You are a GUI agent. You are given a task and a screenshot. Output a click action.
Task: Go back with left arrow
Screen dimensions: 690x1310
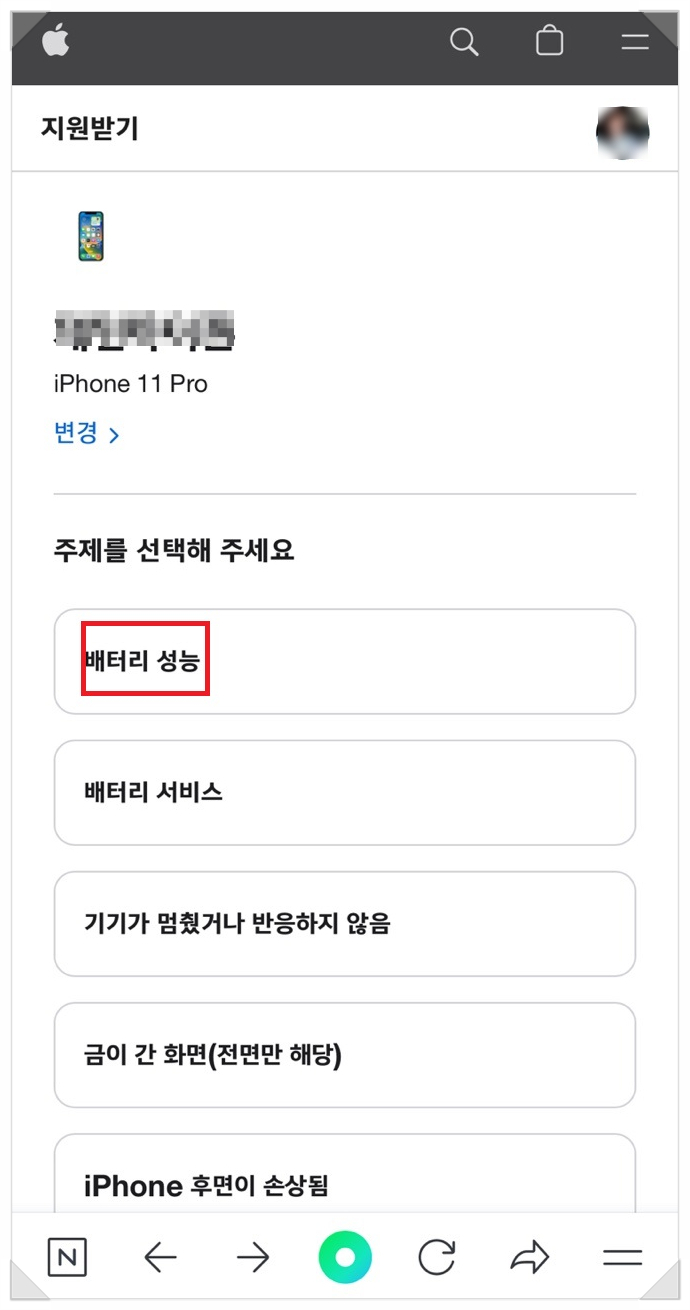point(160,1257)
